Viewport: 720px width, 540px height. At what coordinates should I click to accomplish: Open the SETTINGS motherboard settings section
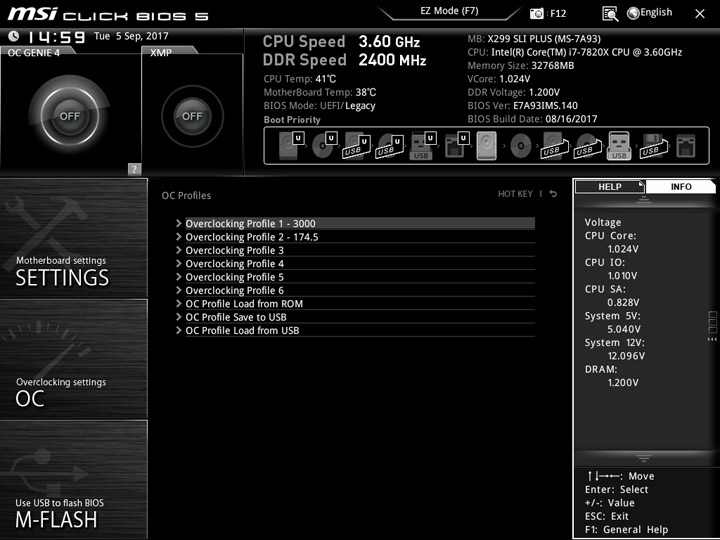74,238
